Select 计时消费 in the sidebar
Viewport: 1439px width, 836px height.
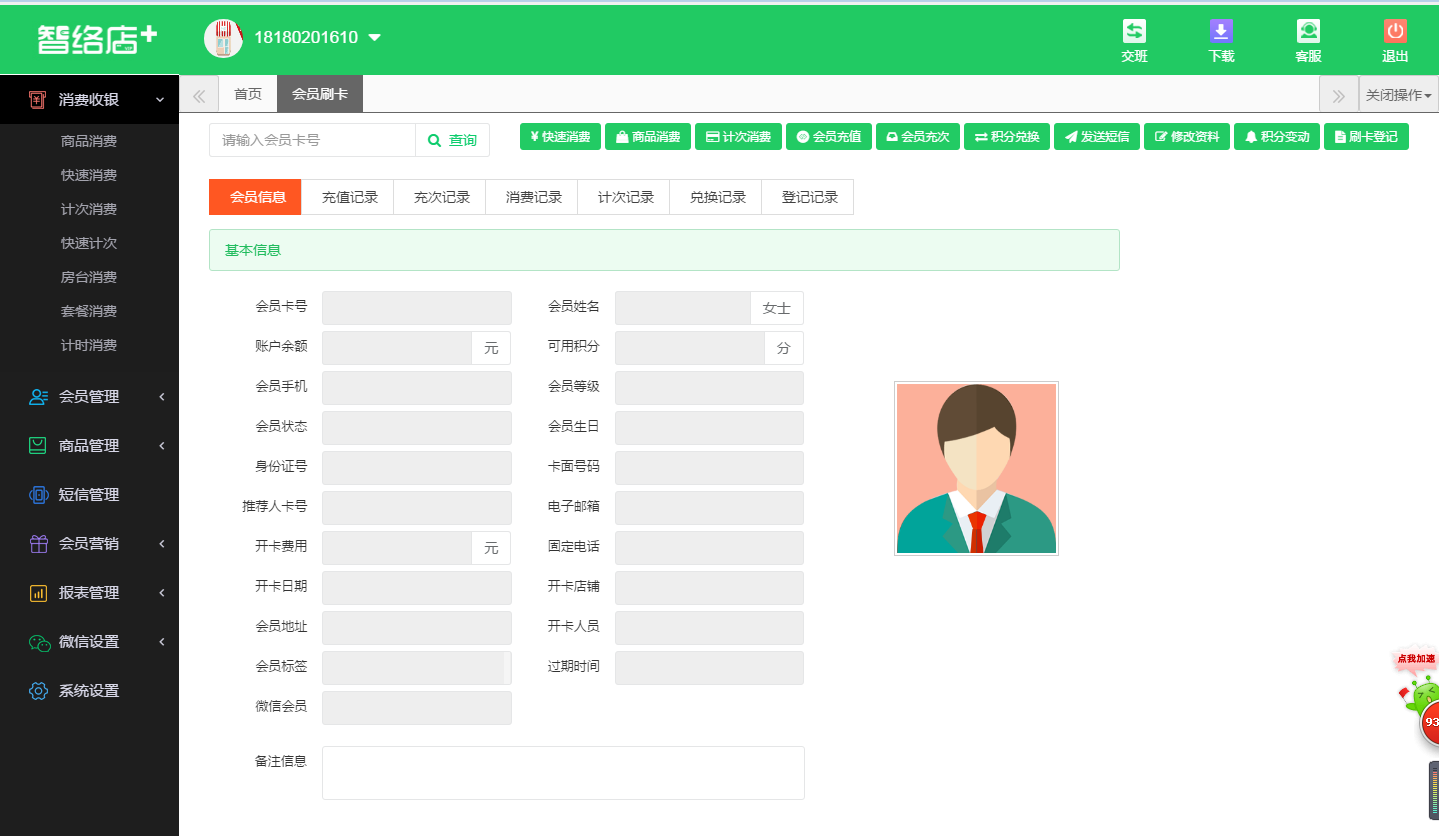pos(89,344)
